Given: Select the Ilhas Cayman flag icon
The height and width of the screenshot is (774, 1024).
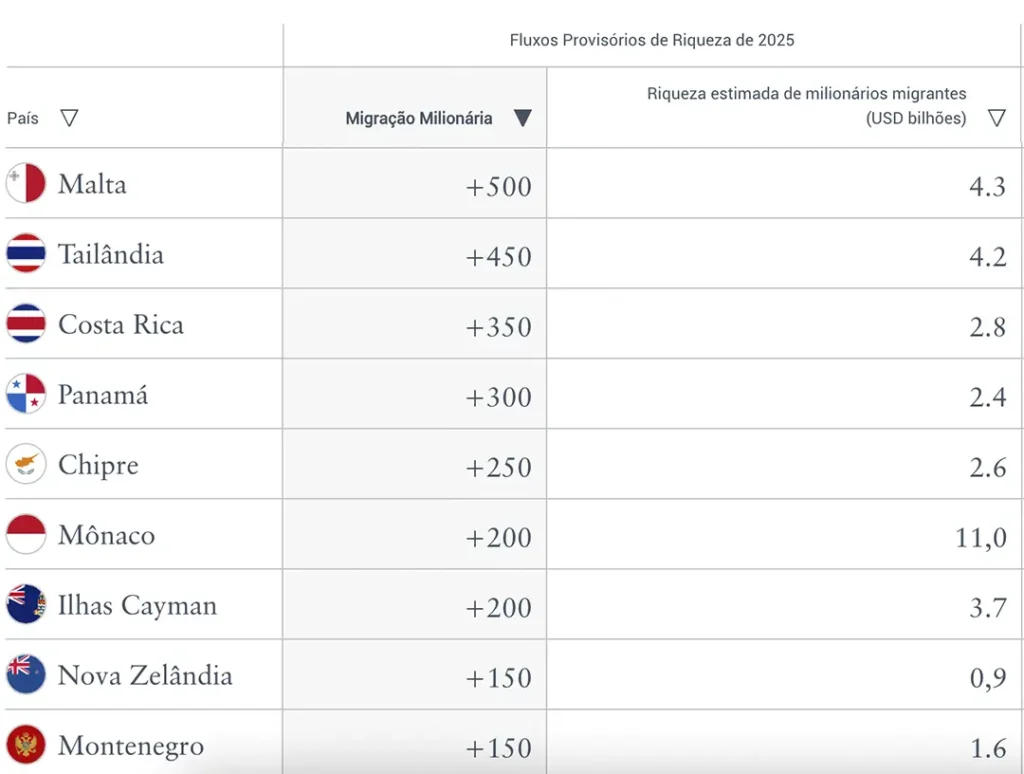Looking at the screenshot, I should point(26,604).
